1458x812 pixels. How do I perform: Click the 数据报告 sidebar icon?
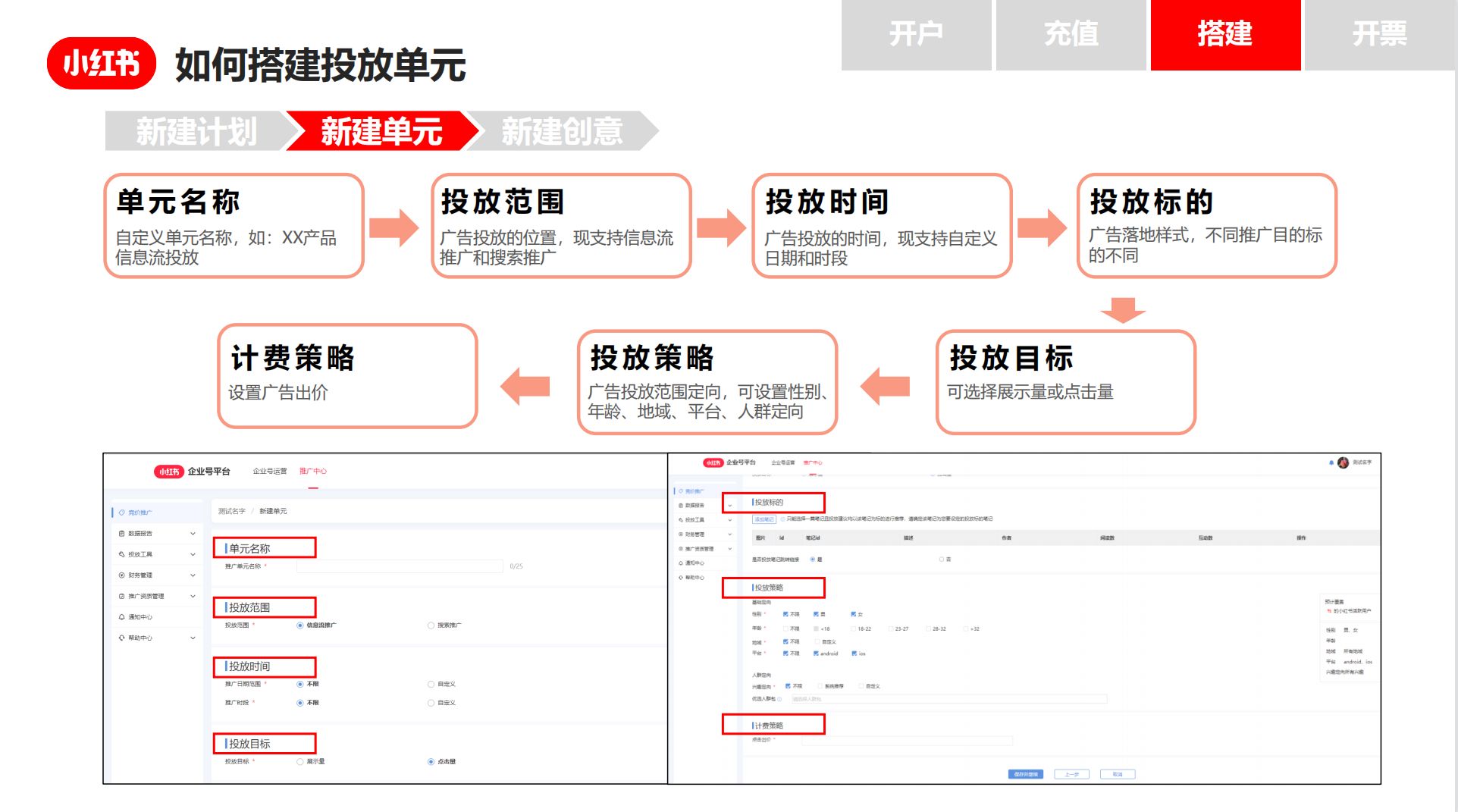pyautogui.click(x=123, y=533)
